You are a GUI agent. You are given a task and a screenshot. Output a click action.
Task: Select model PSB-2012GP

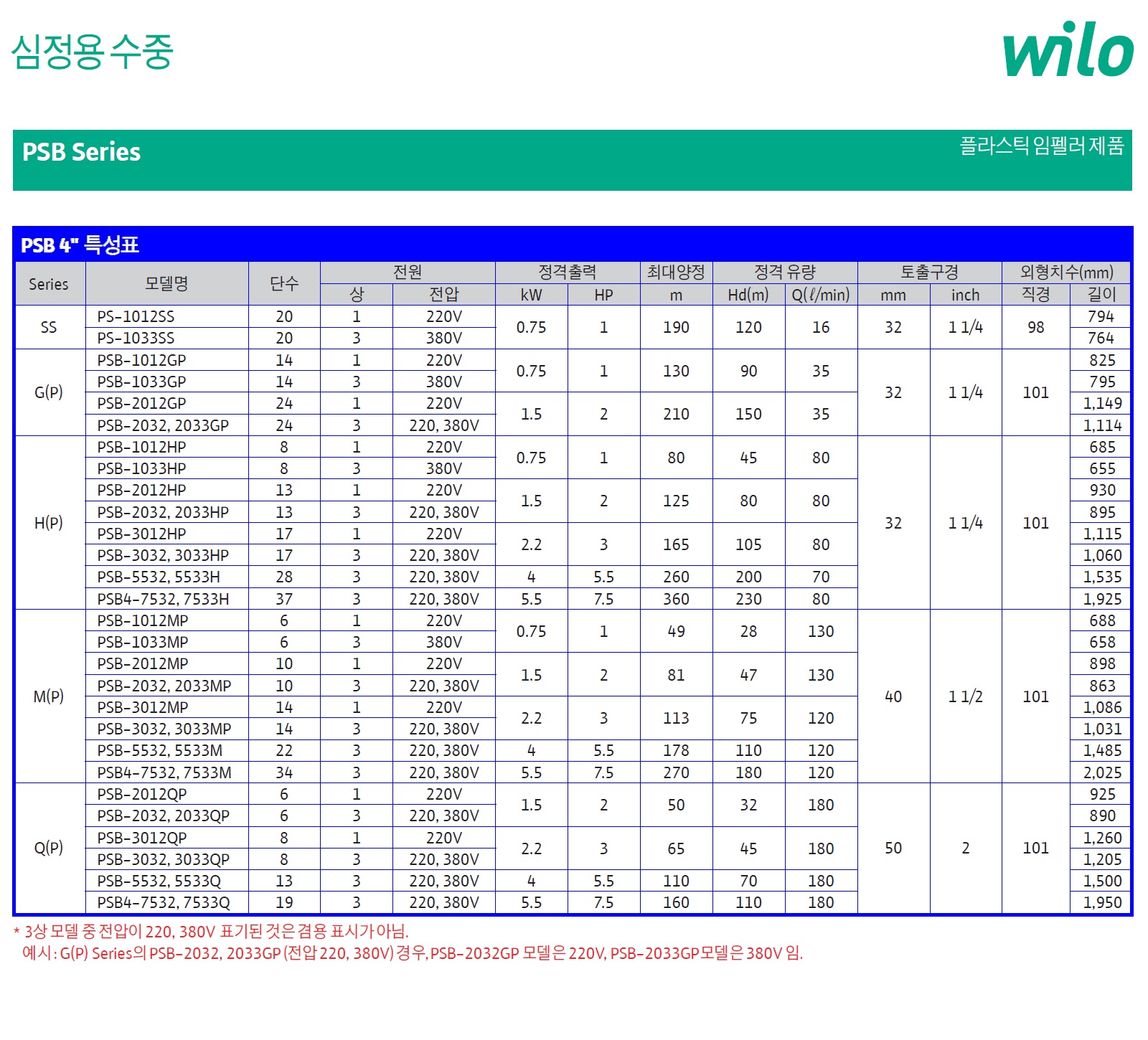[x=141, y=403]
